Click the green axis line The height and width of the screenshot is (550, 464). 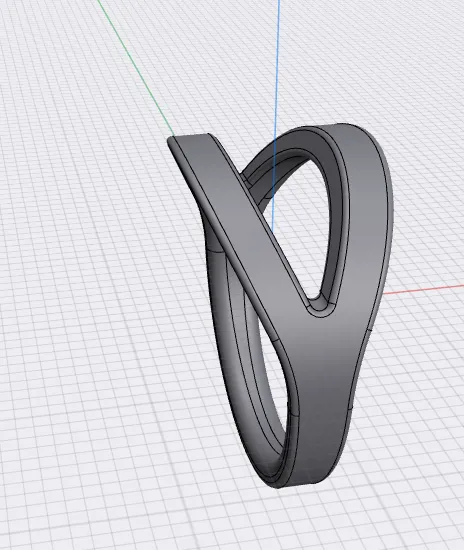135,67
